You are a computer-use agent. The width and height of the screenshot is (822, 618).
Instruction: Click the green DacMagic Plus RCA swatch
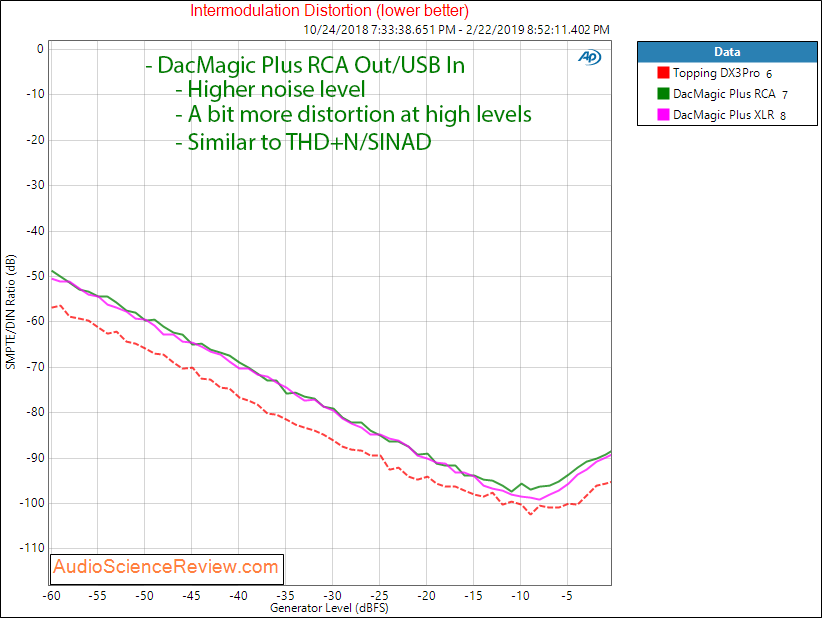coord(663,93)
